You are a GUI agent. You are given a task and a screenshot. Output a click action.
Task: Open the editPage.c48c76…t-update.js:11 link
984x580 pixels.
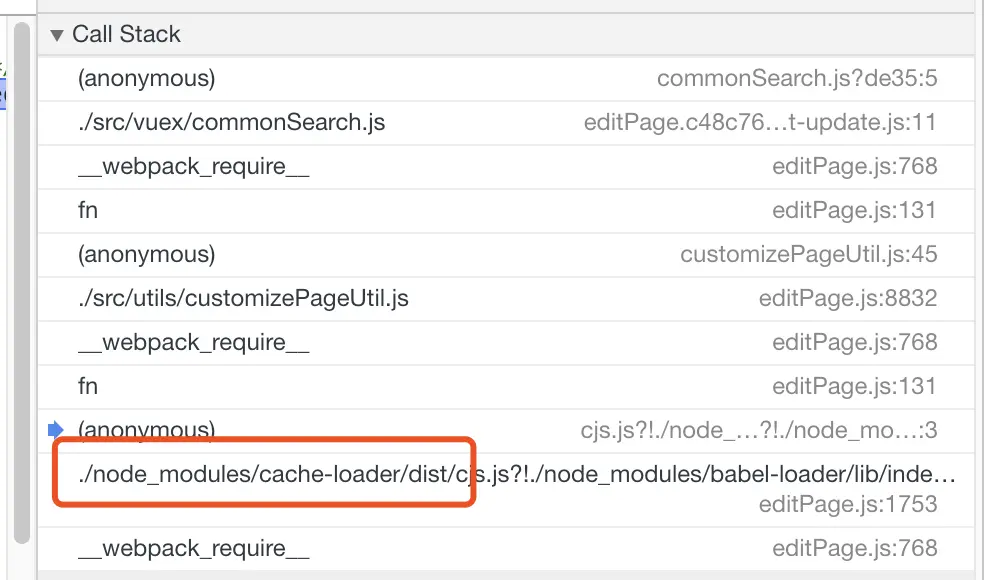[760, 123]
